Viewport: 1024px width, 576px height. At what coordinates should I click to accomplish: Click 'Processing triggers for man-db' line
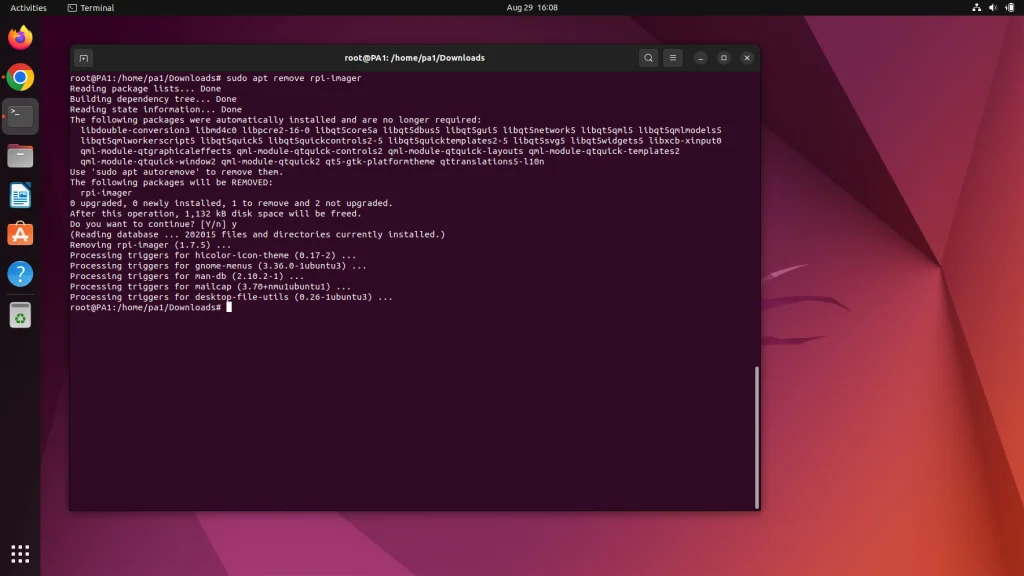(187, 276)
